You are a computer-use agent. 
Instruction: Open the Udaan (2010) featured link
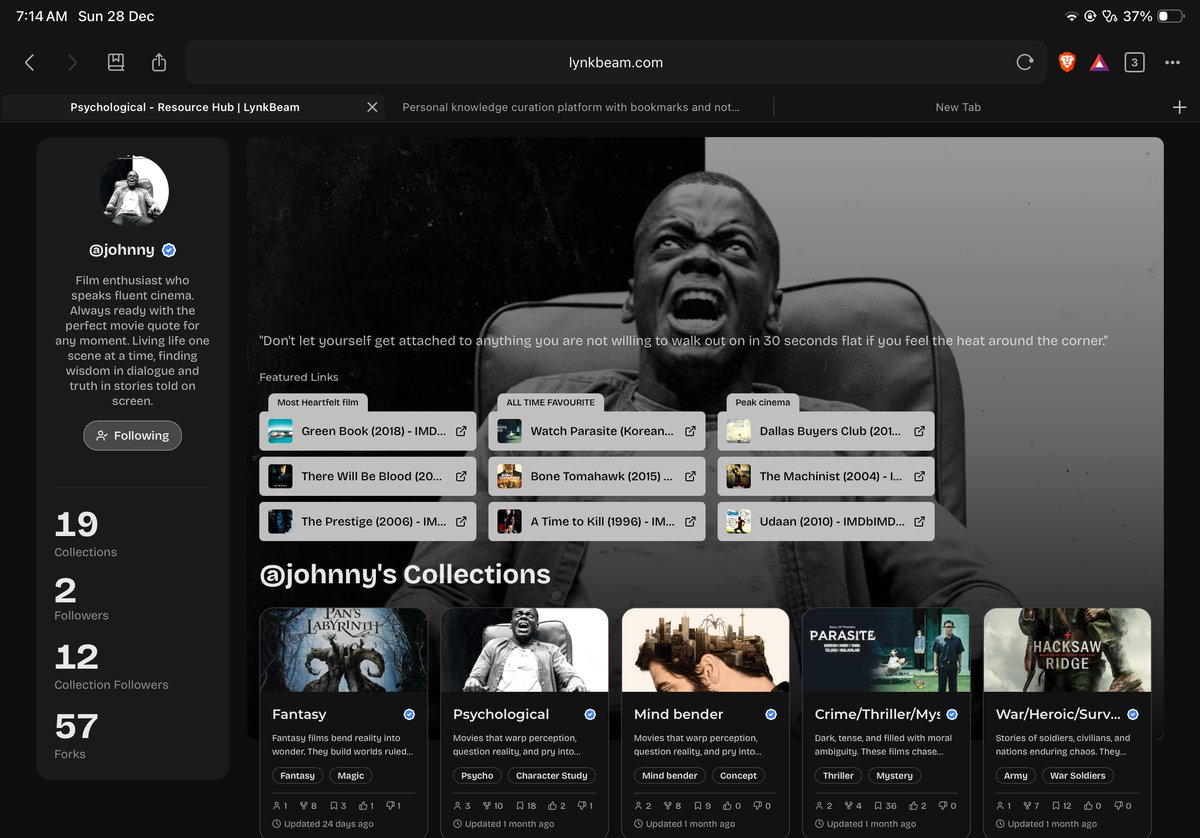(825, 521)
